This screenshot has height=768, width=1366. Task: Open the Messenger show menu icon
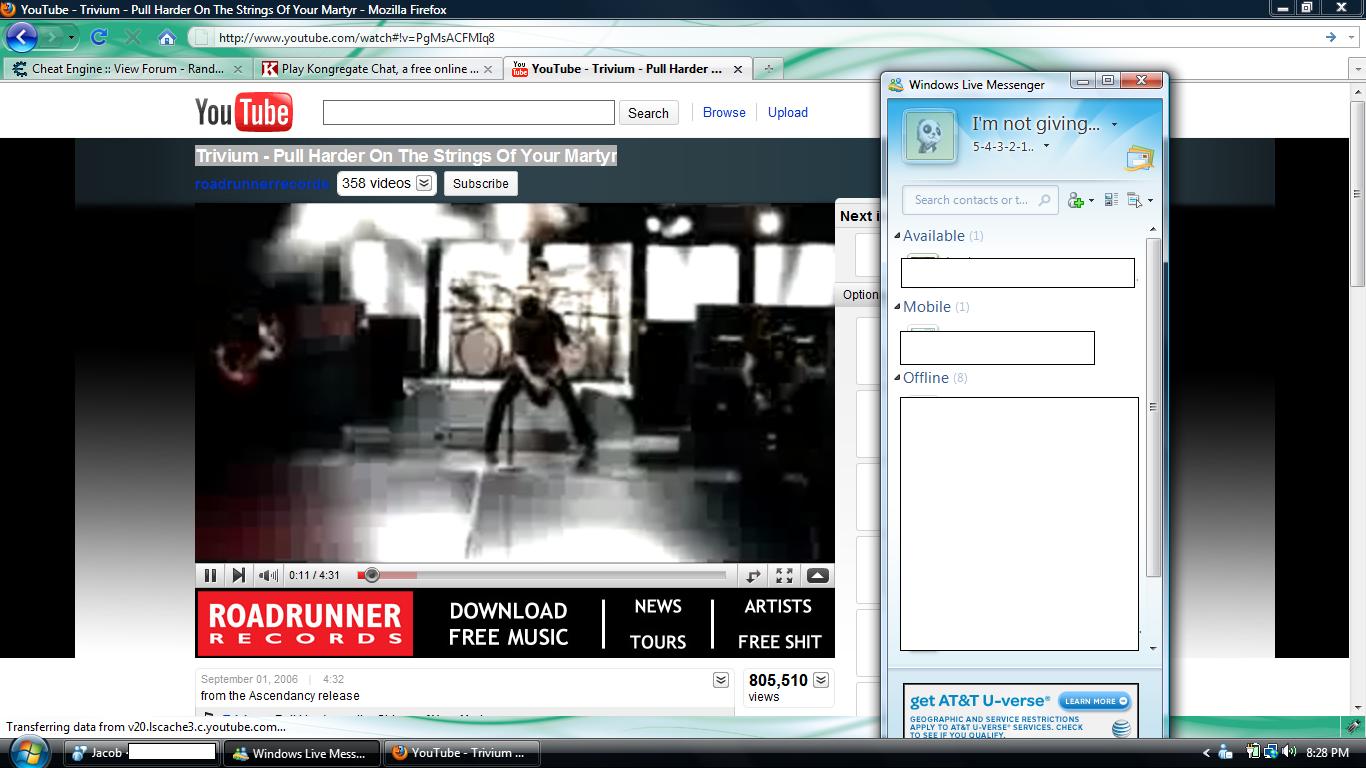click(x=1140, y=200)
